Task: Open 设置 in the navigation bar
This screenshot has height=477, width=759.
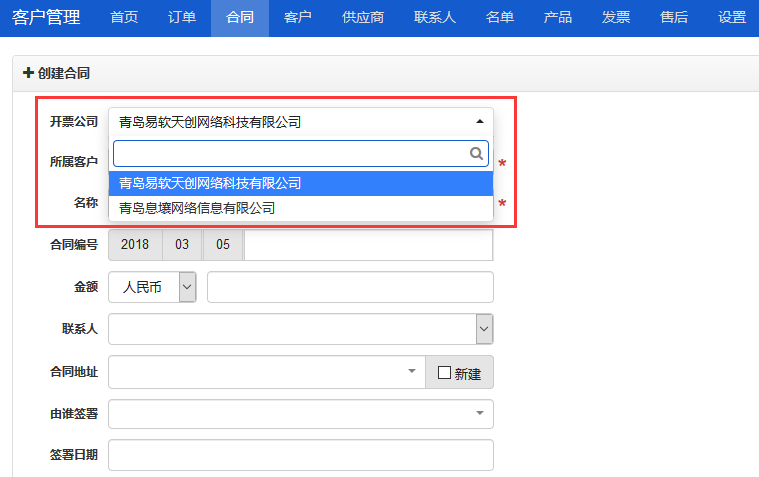Action: point(731,17)
